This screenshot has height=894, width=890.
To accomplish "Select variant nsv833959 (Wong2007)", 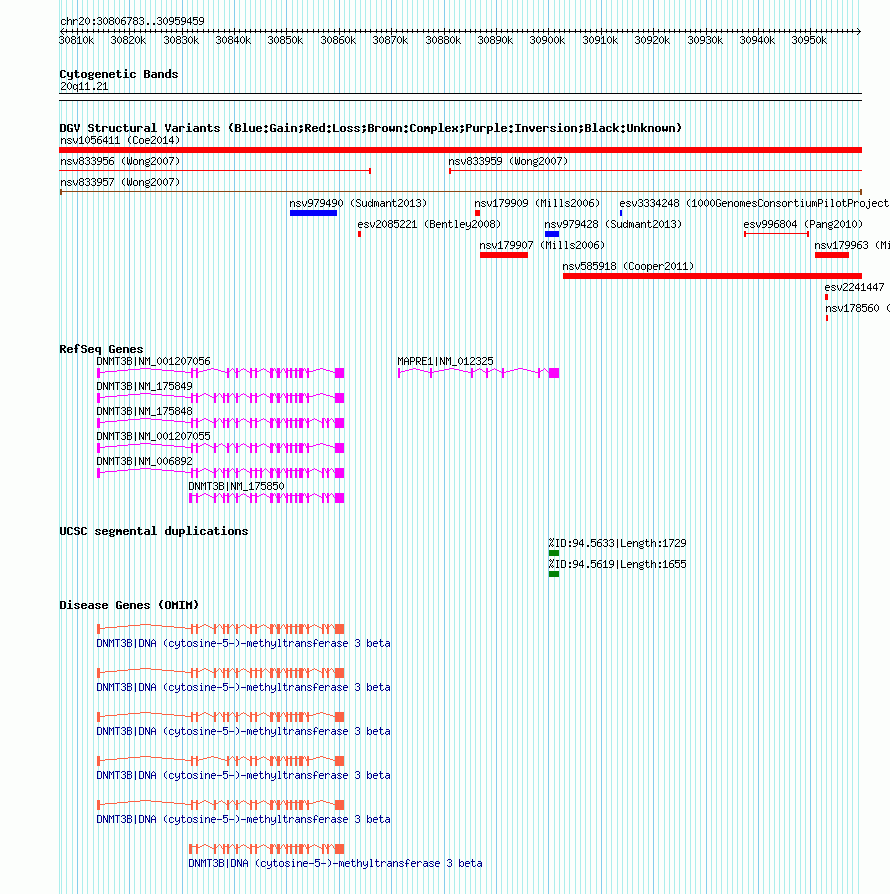I will point(508,161).
